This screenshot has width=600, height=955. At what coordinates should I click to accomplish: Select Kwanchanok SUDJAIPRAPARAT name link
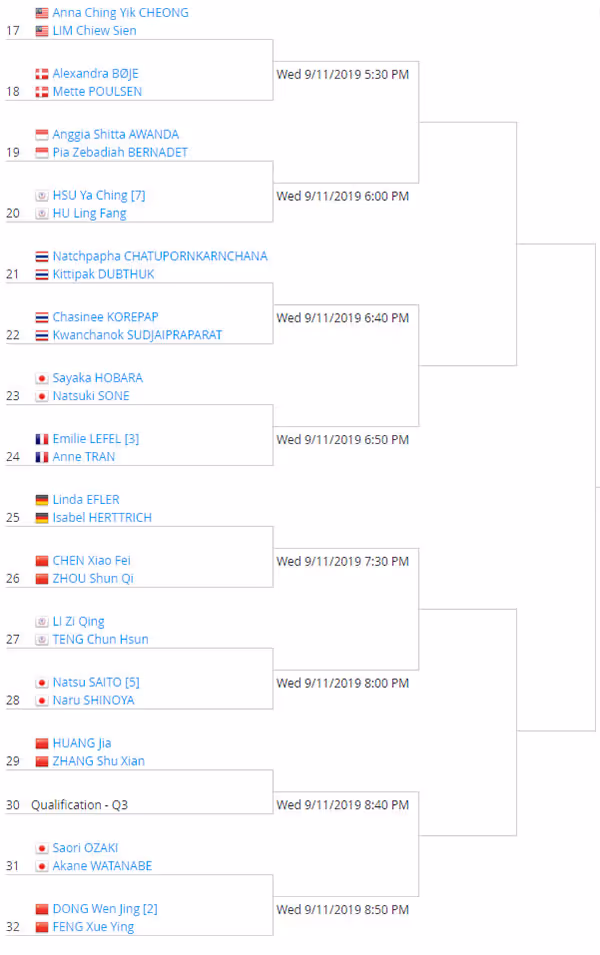137,335
